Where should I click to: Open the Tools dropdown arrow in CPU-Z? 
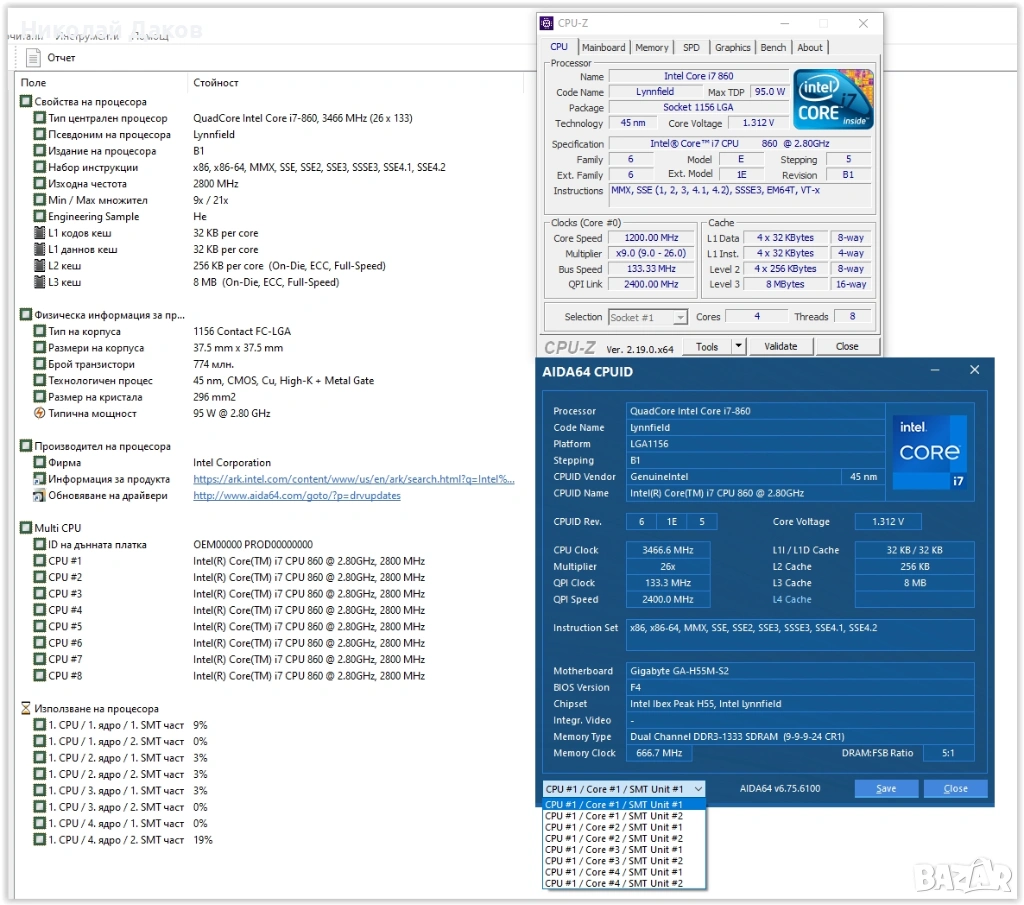click(738, 346)
